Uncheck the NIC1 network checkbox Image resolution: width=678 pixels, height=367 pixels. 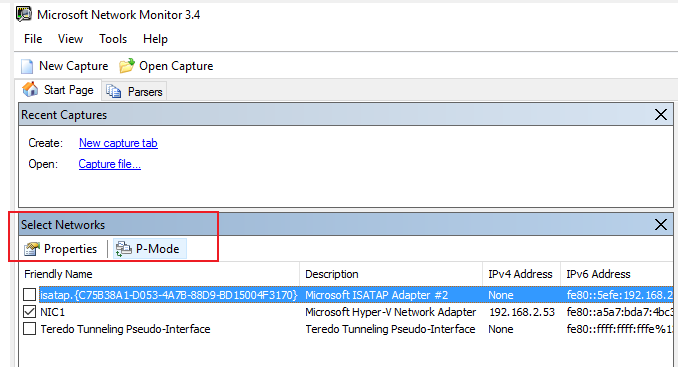click(x=29, y=312)
